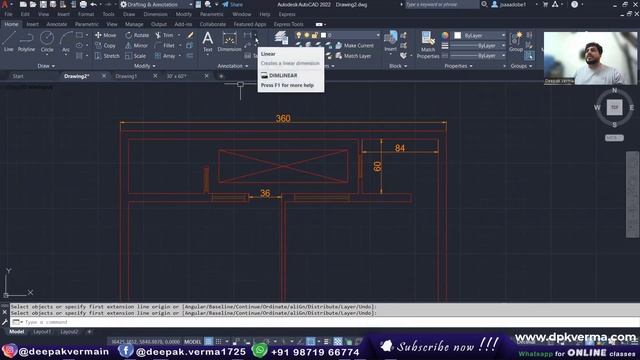Click the Dimension tool
The width and height of the screenshot is (640, 360).
229,42
